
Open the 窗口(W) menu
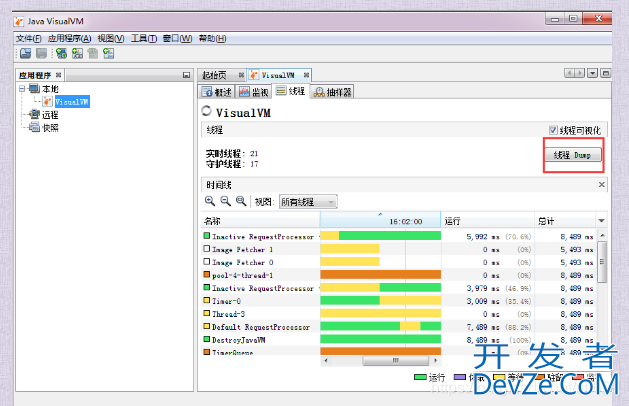click(x=178, y=39)
